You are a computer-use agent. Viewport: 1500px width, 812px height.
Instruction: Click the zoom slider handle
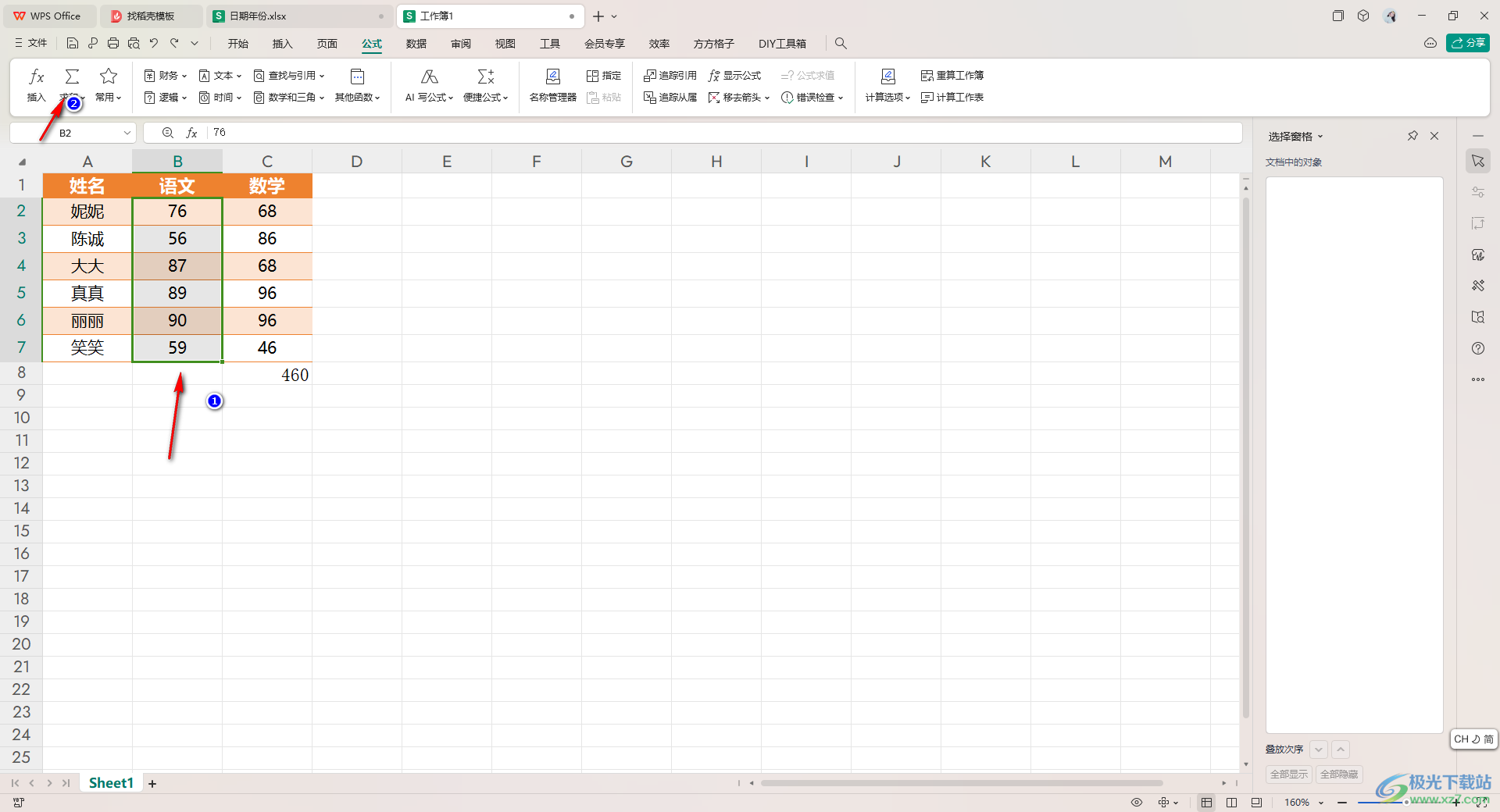1406,802
